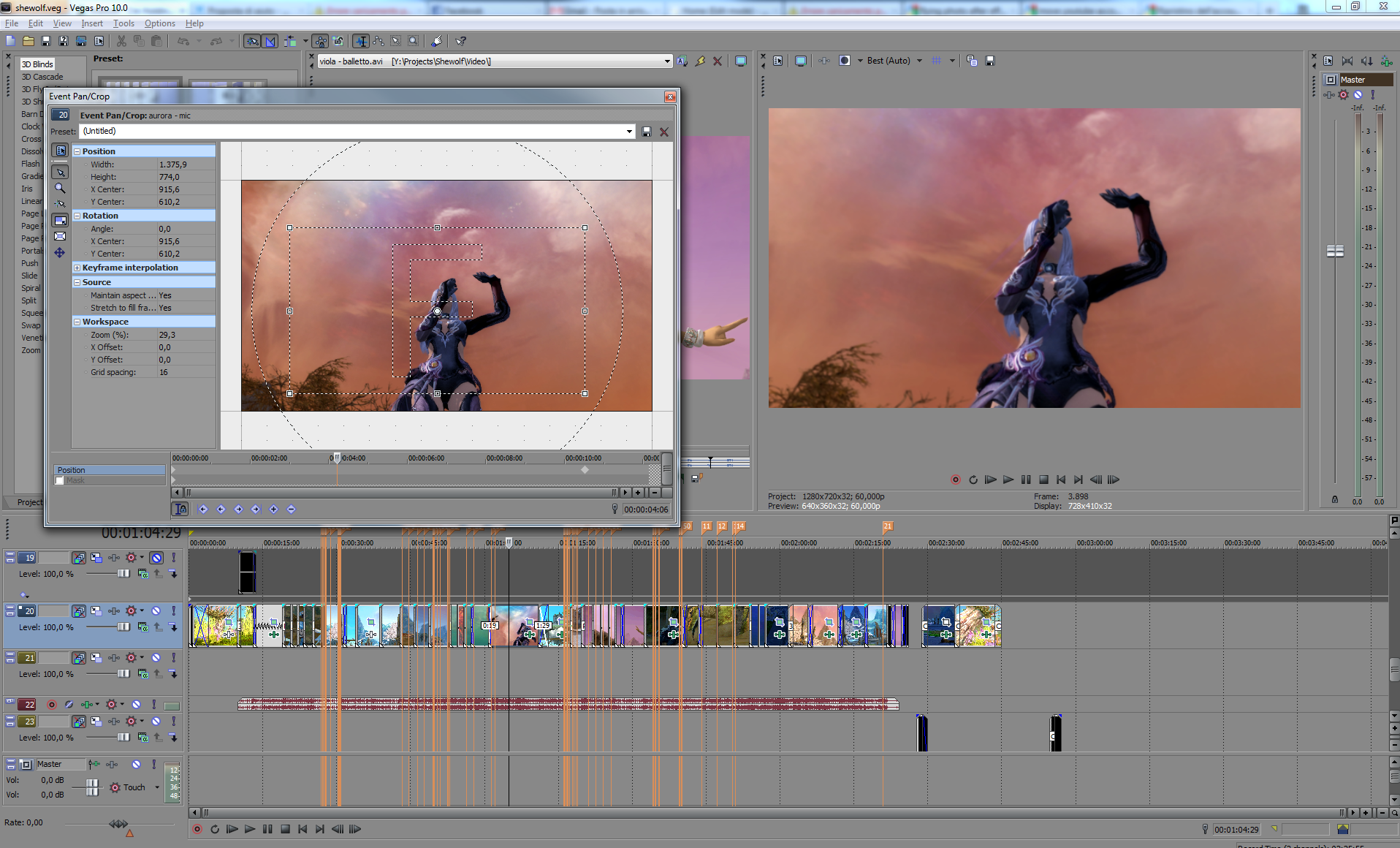Open the viola - balletto.avi file dropdown
This screenshot has height=848, width=1400.
coord(667,61)
